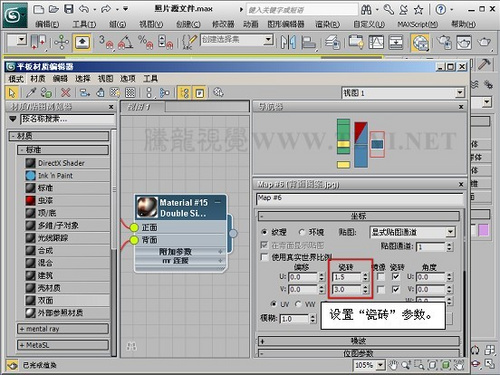Viewport: 500px width, 375px height.
Task: Click the Pan hand tool in navigation bar
Action: 393,365
